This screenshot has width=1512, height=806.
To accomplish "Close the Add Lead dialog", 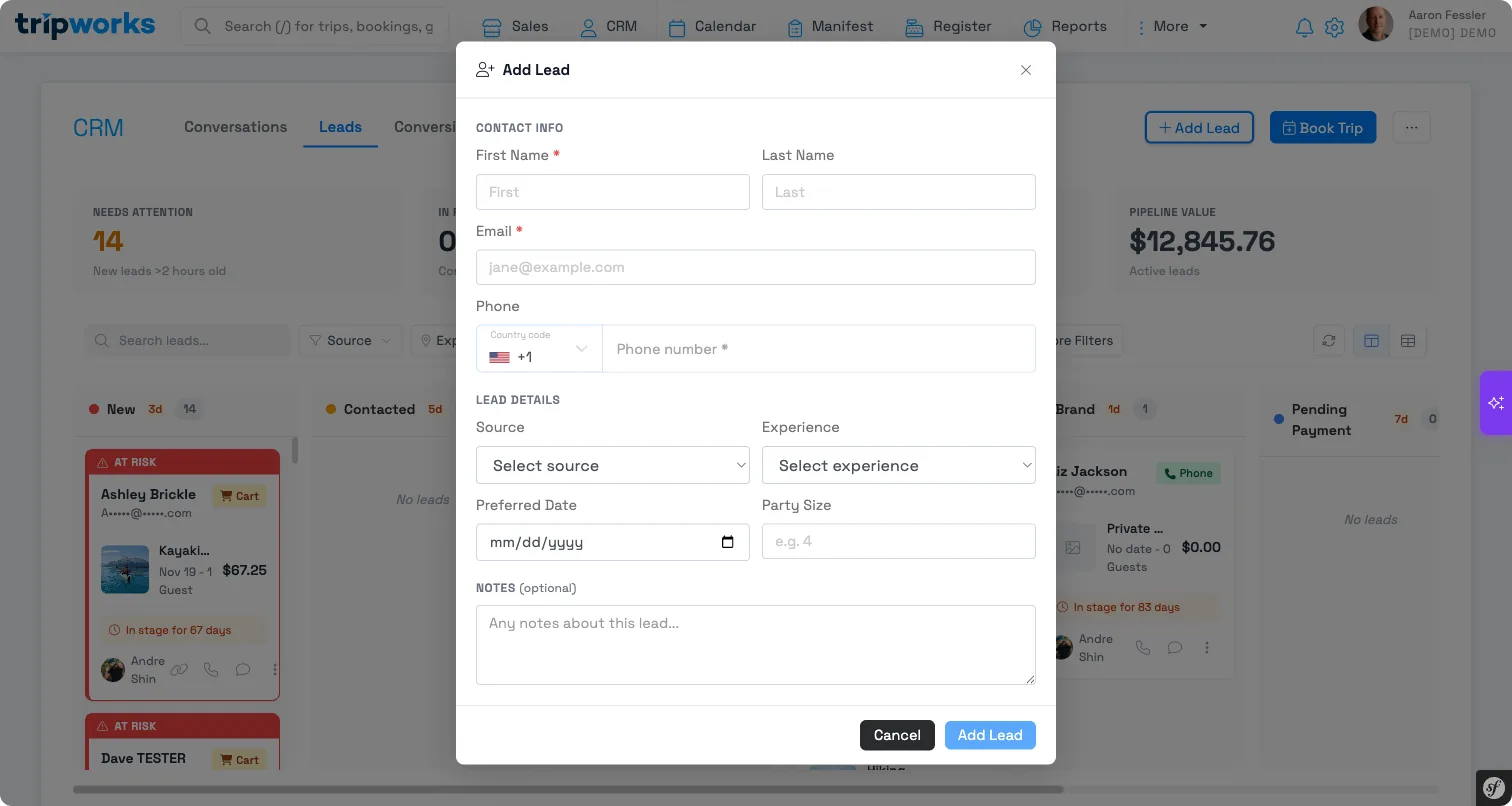I will (1025, 70).
